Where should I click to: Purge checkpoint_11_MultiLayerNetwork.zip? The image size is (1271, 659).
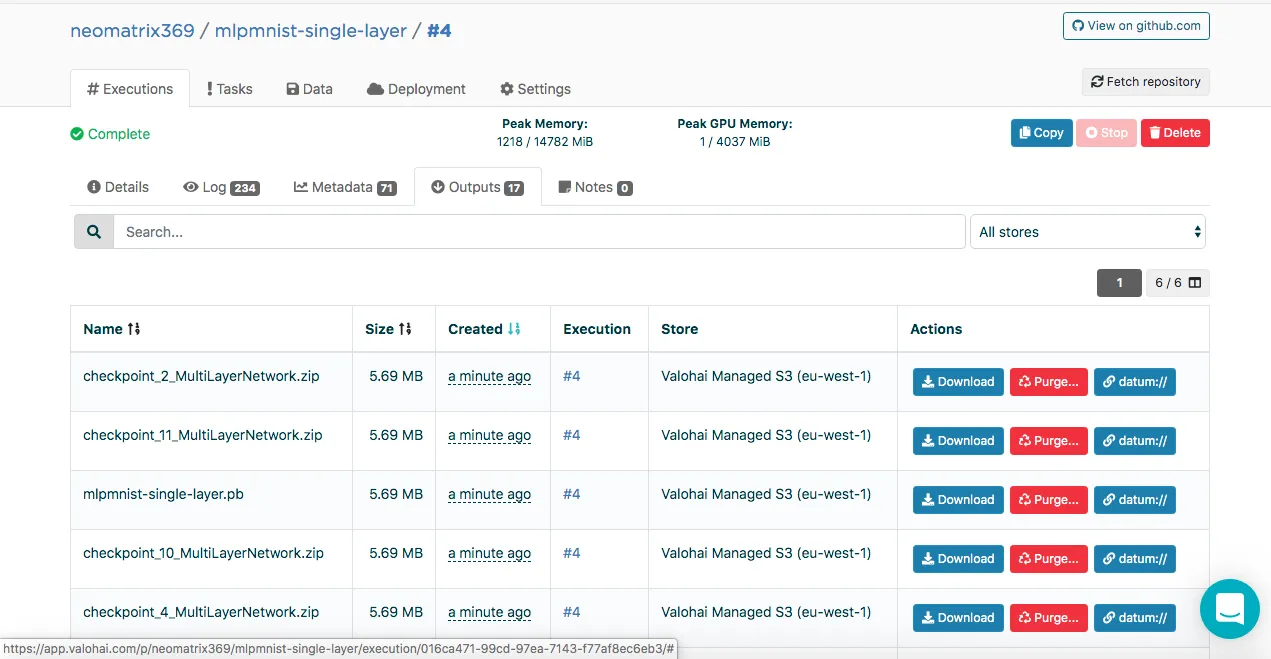coord(1049,441)
